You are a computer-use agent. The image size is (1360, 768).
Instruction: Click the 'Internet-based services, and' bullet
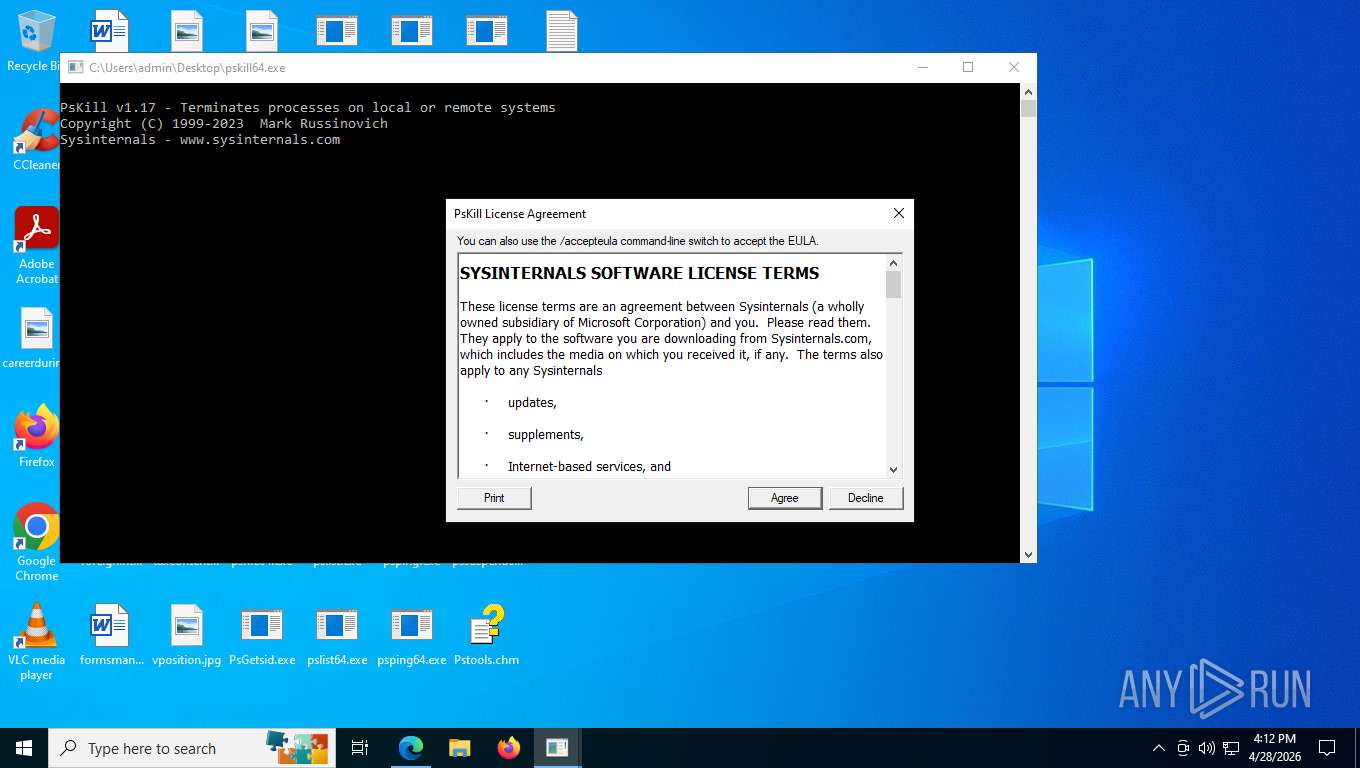(589, 467)
